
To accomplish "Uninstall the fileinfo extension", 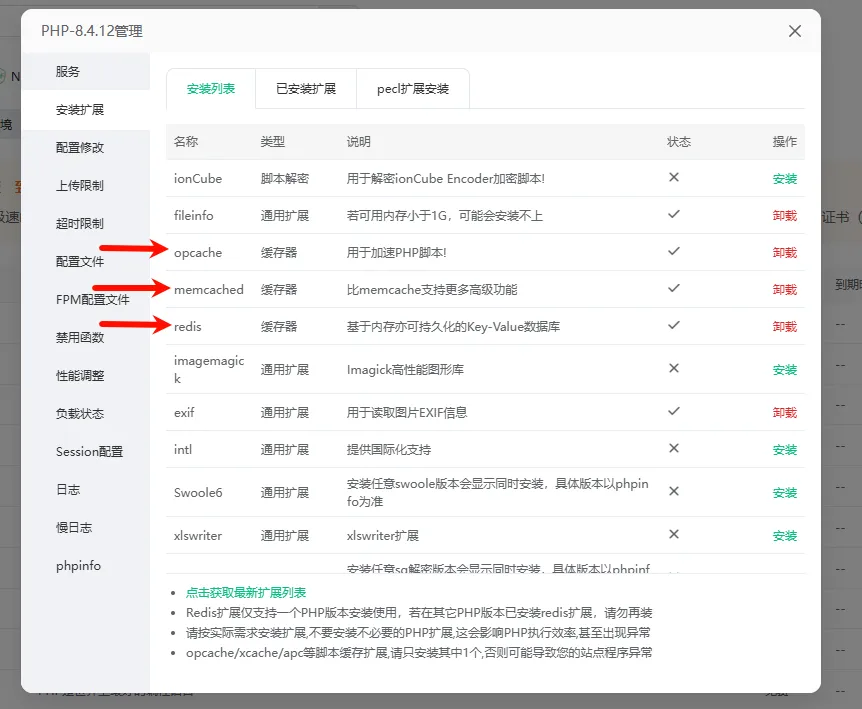I will pos(785,216).
